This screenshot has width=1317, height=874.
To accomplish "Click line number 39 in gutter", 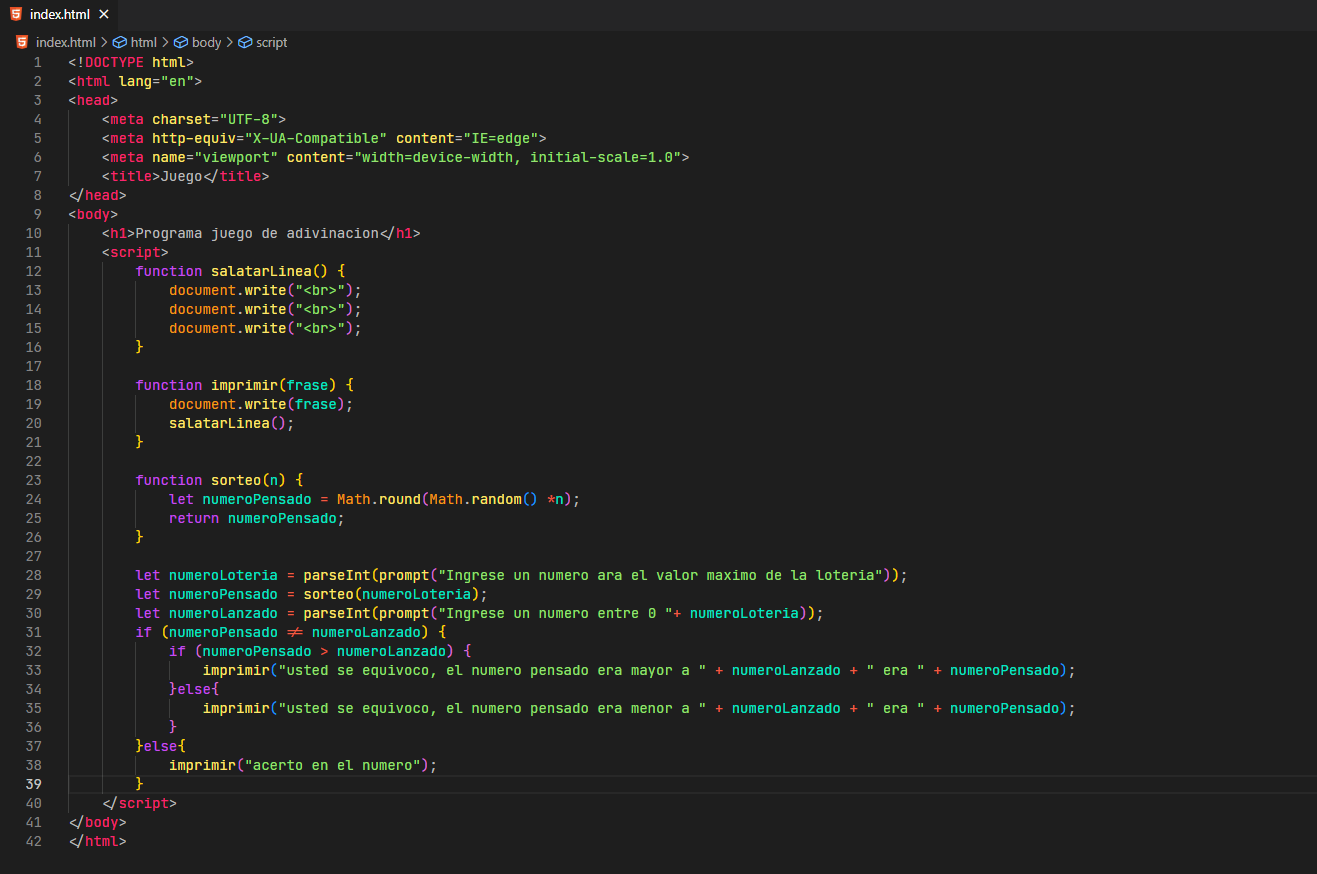I will click(36, 784).
